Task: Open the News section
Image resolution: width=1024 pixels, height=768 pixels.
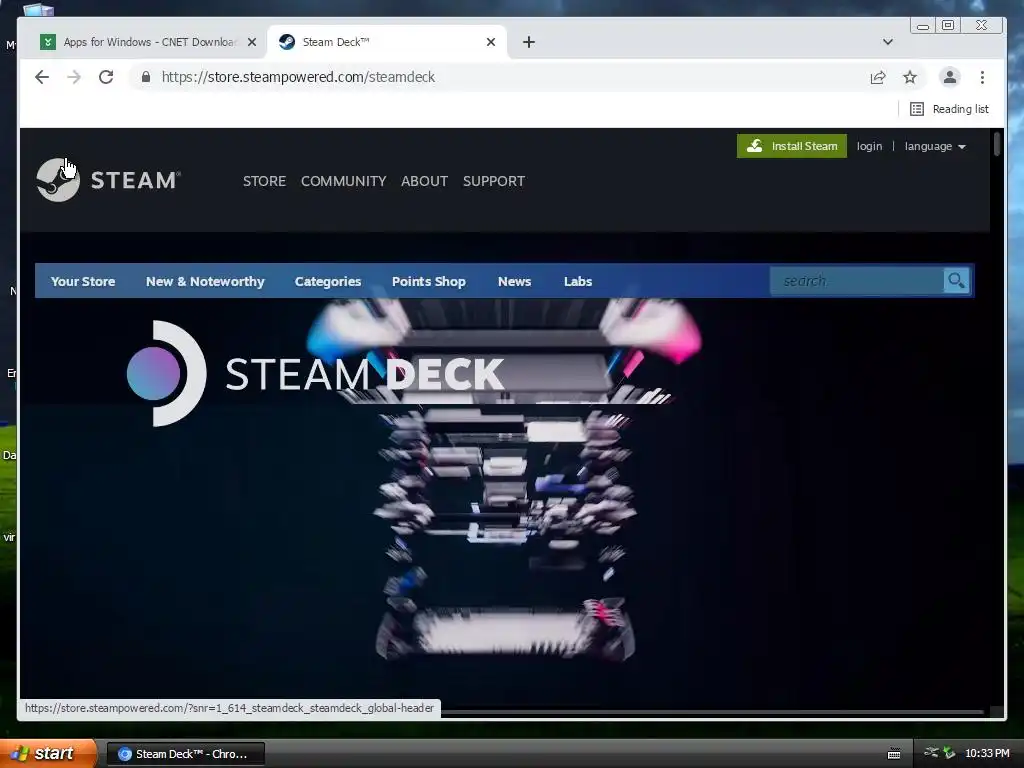Action: pyautogui.click(x=515, y=281)
